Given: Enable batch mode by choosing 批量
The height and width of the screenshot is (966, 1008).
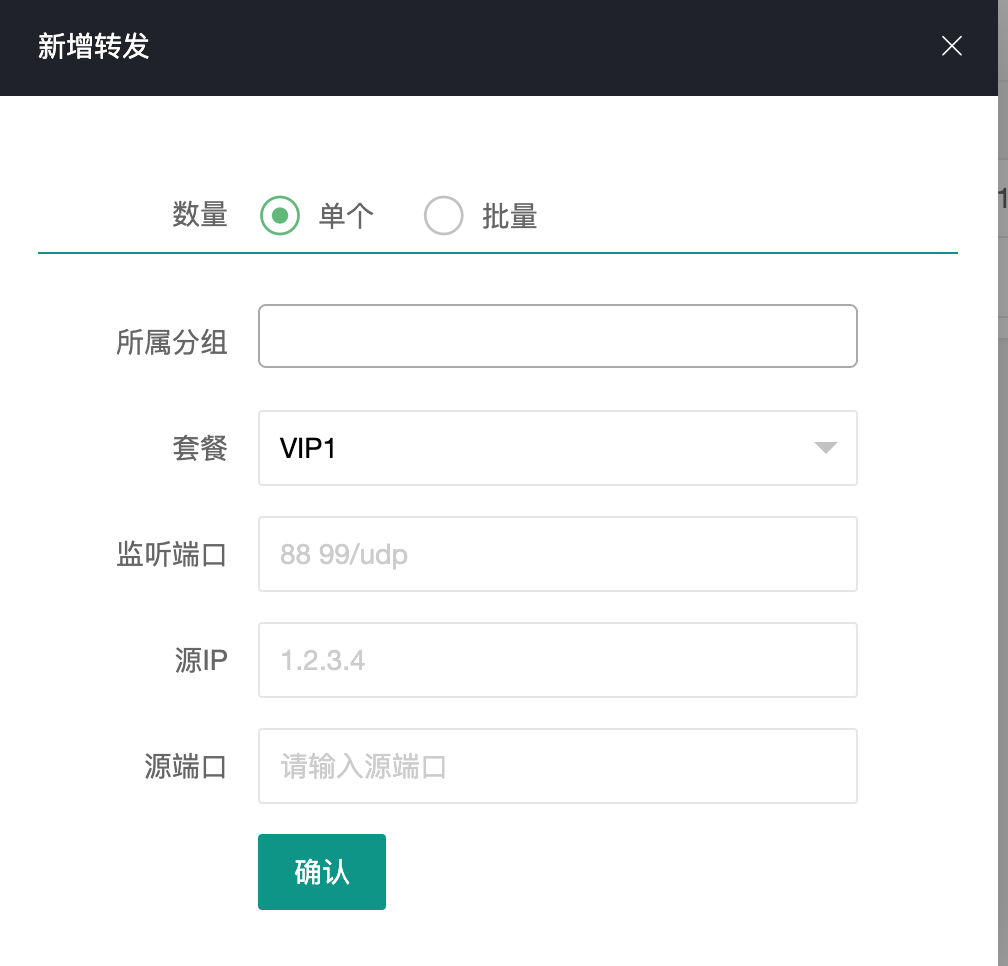Looking at the screenshot, I should point(444,215).
